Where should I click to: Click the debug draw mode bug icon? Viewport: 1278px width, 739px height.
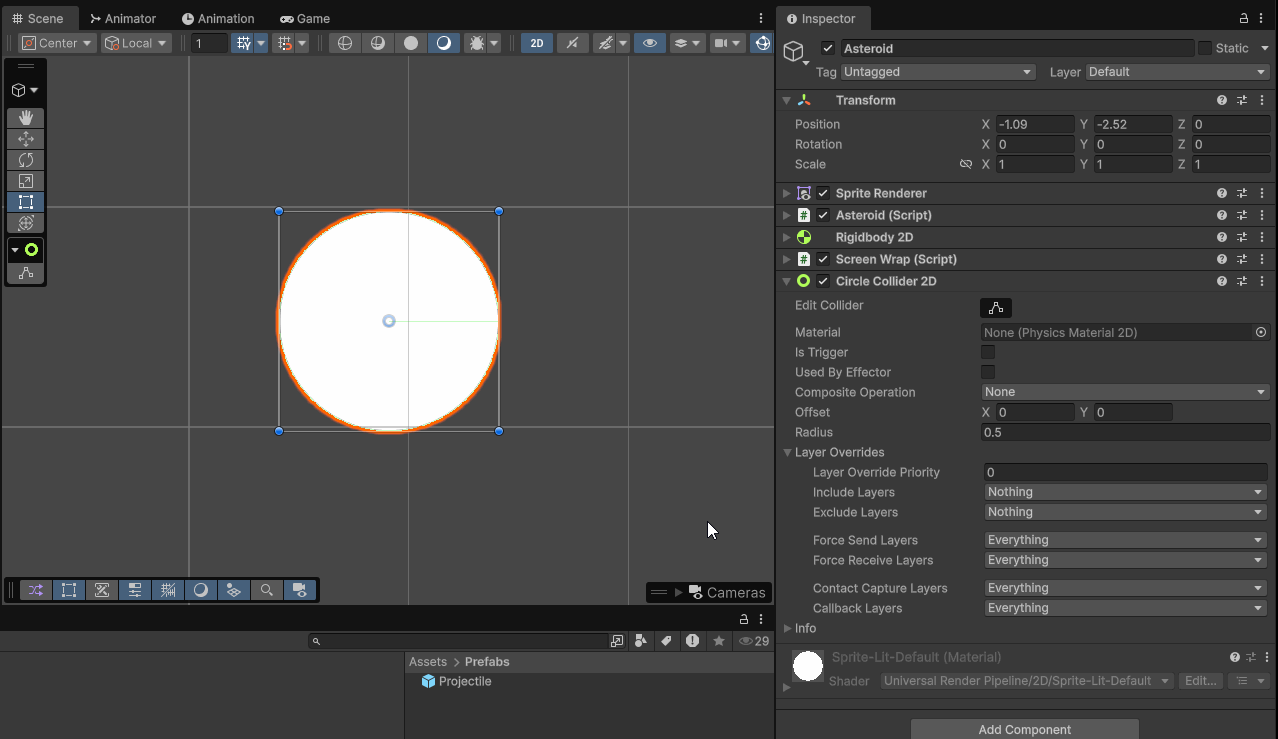(477, 43)
